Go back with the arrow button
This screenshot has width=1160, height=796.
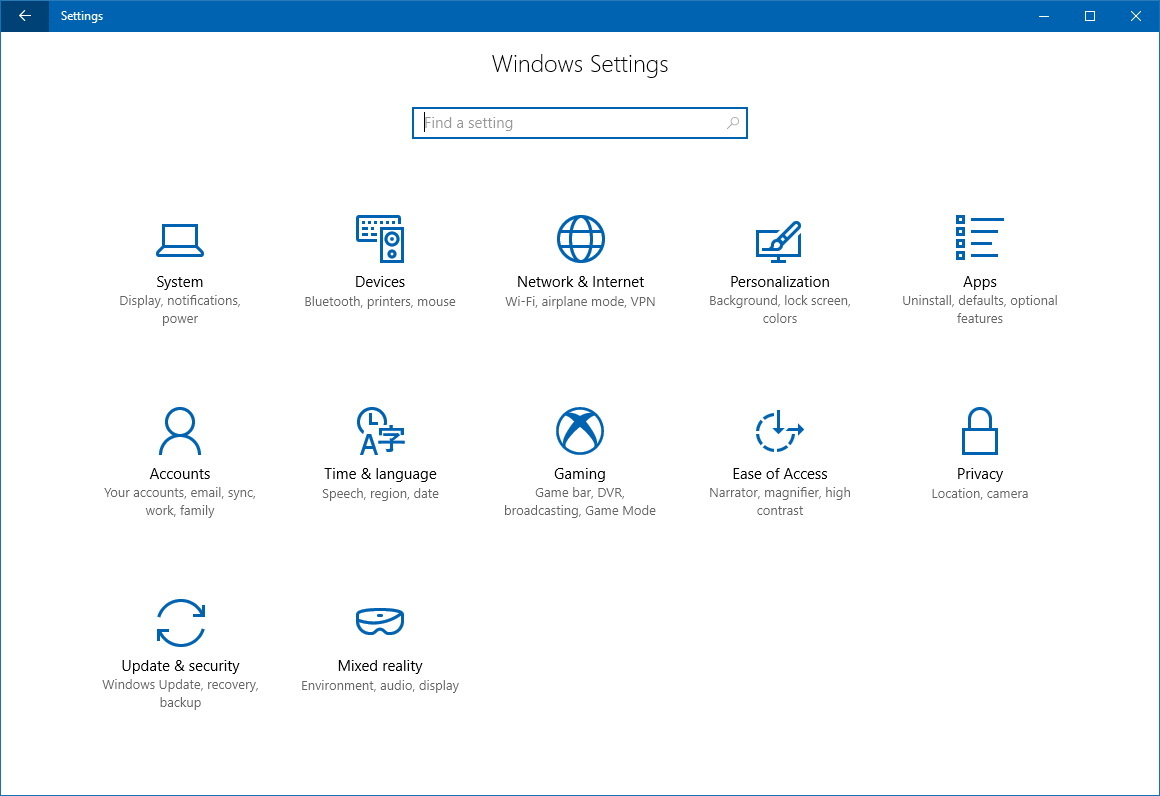(24, 16)
